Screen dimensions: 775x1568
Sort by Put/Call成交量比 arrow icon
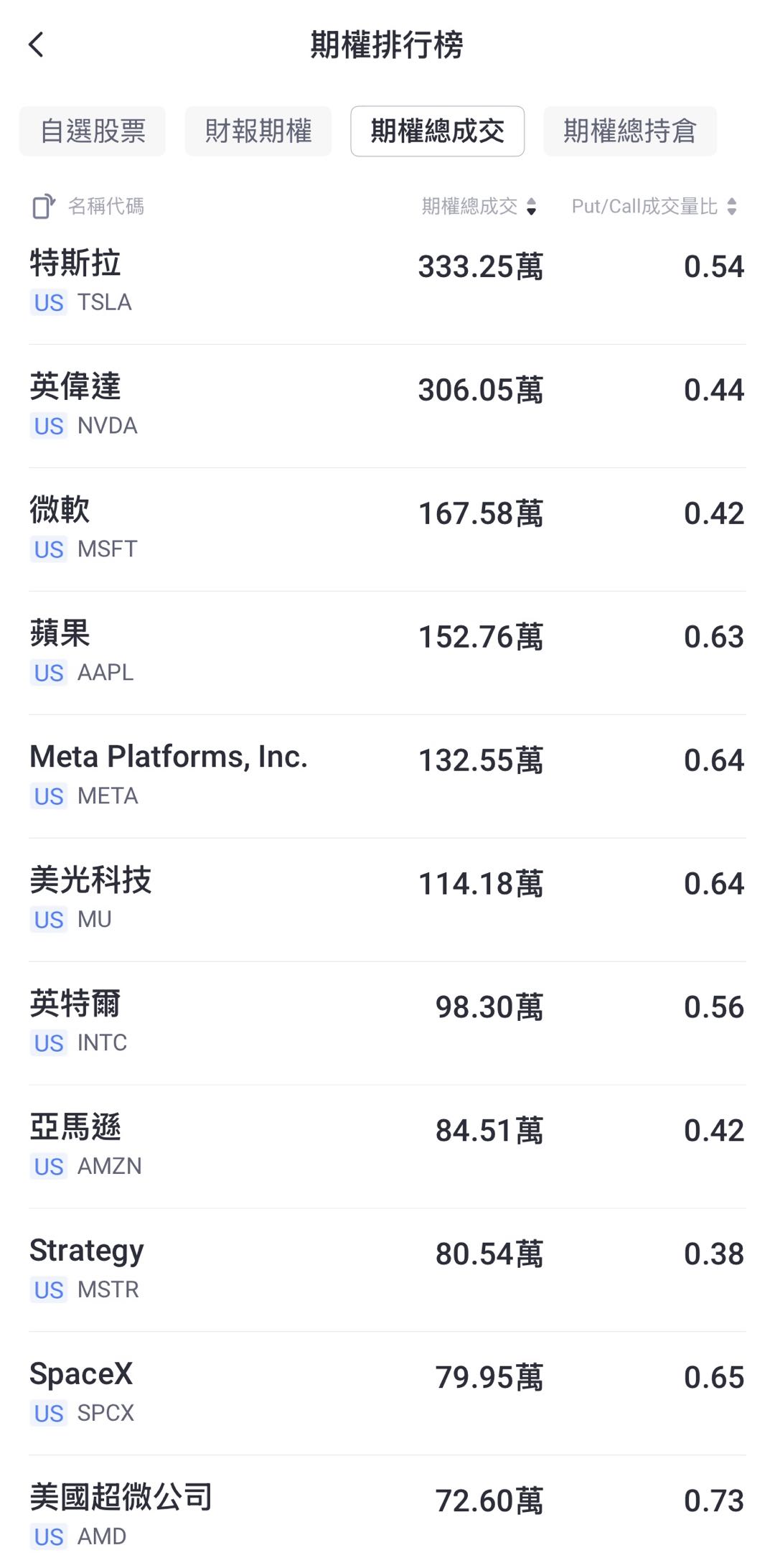pyautogui.click(x=731, y=207)
